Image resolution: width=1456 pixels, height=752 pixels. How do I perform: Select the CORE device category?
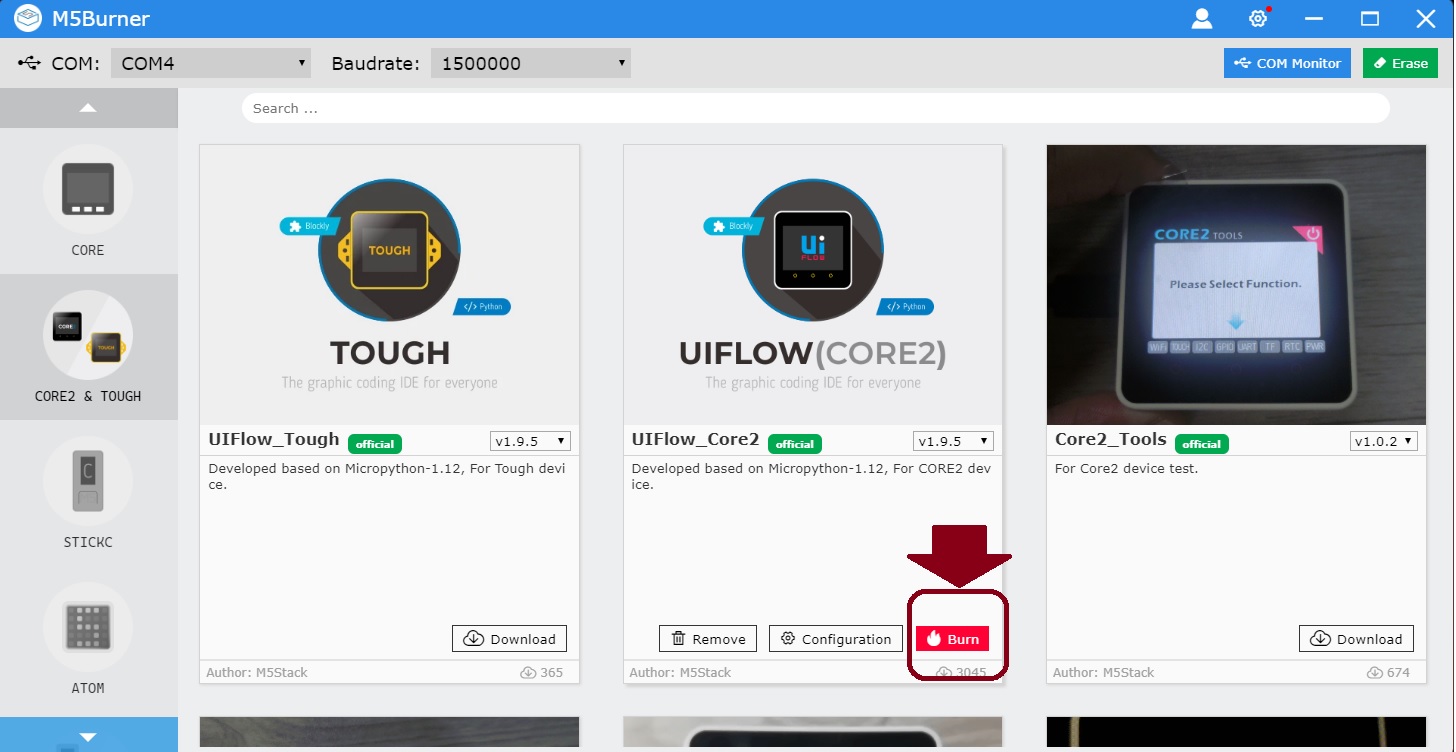[88, 200]
